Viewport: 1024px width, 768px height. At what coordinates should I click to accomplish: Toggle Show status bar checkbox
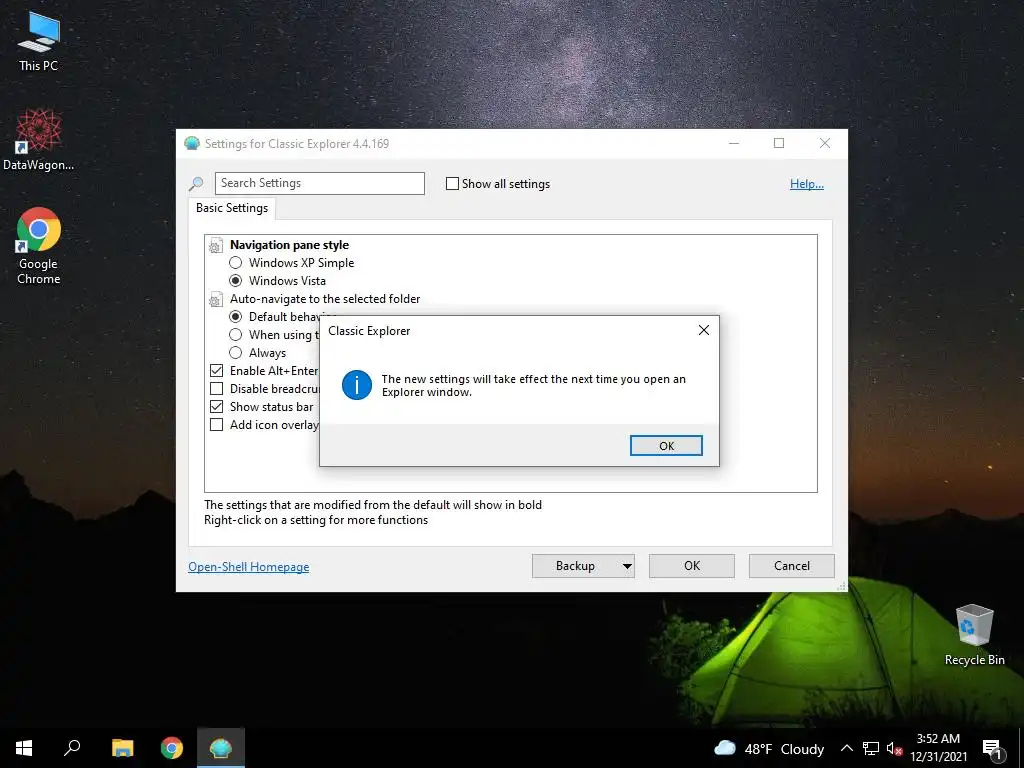(216, 407)
